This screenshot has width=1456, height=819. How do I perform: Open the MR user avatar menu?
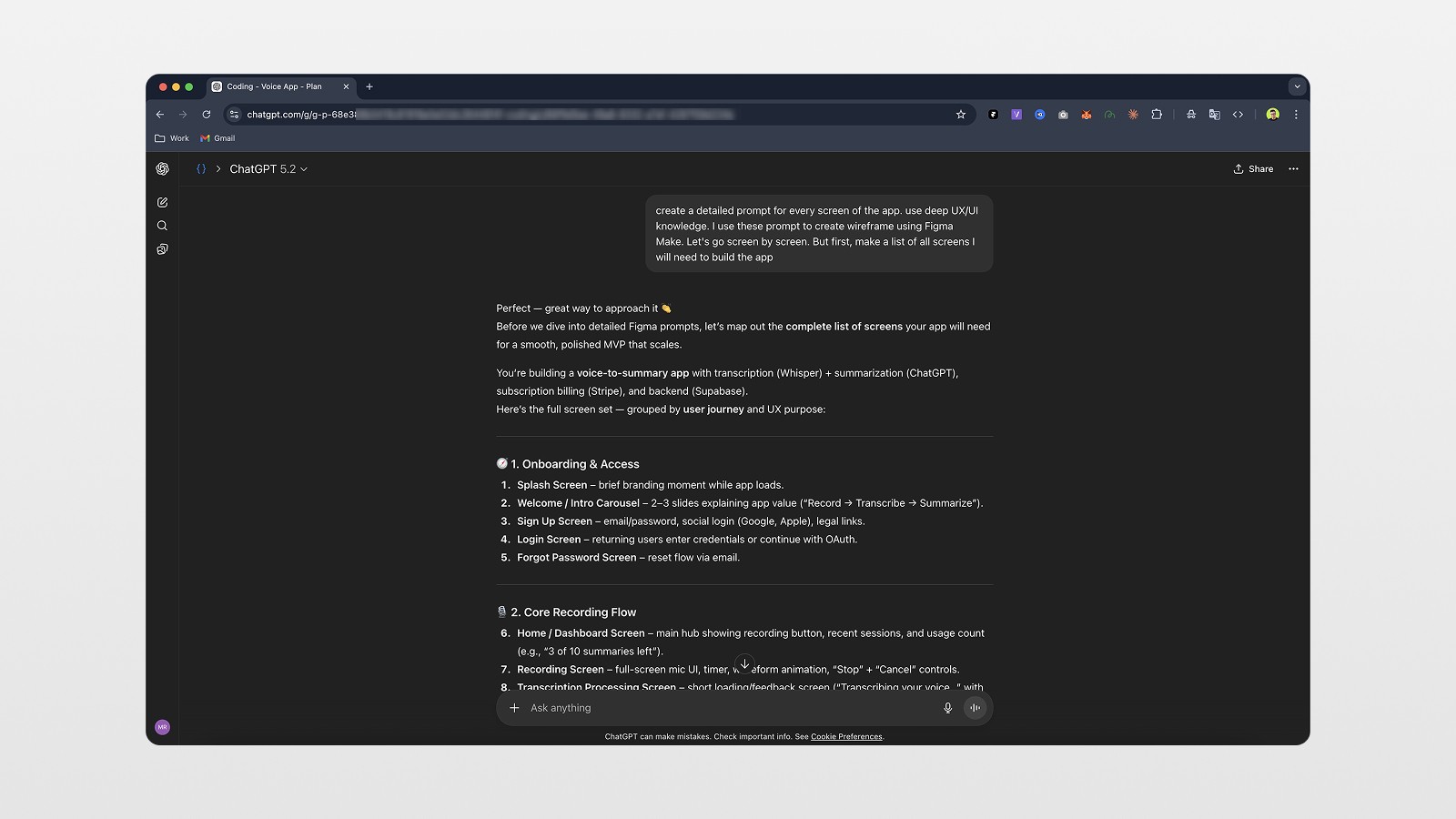[162, 727]
